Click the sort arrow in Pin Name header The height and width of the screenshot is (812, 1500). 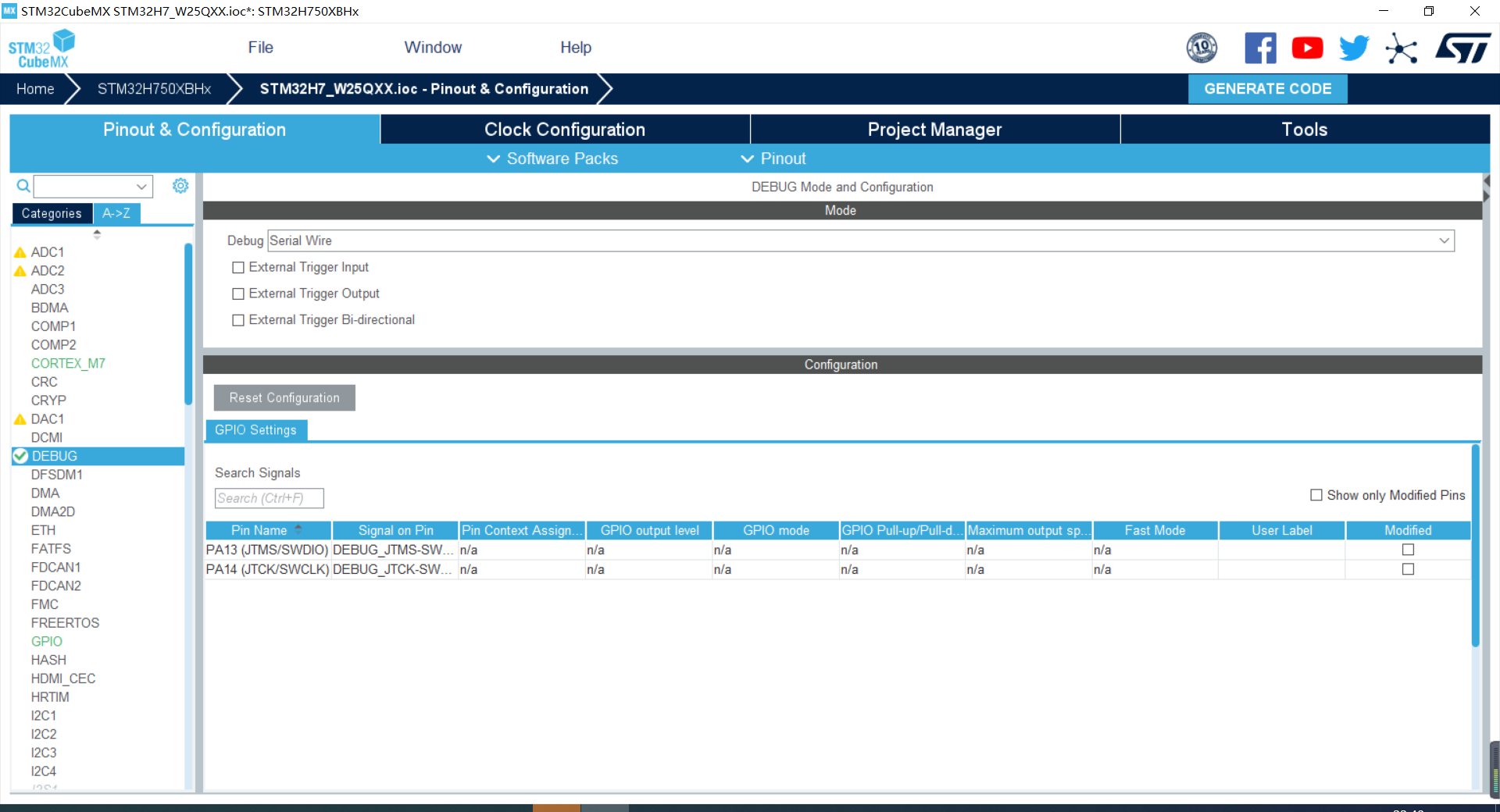tap(298, 529)
